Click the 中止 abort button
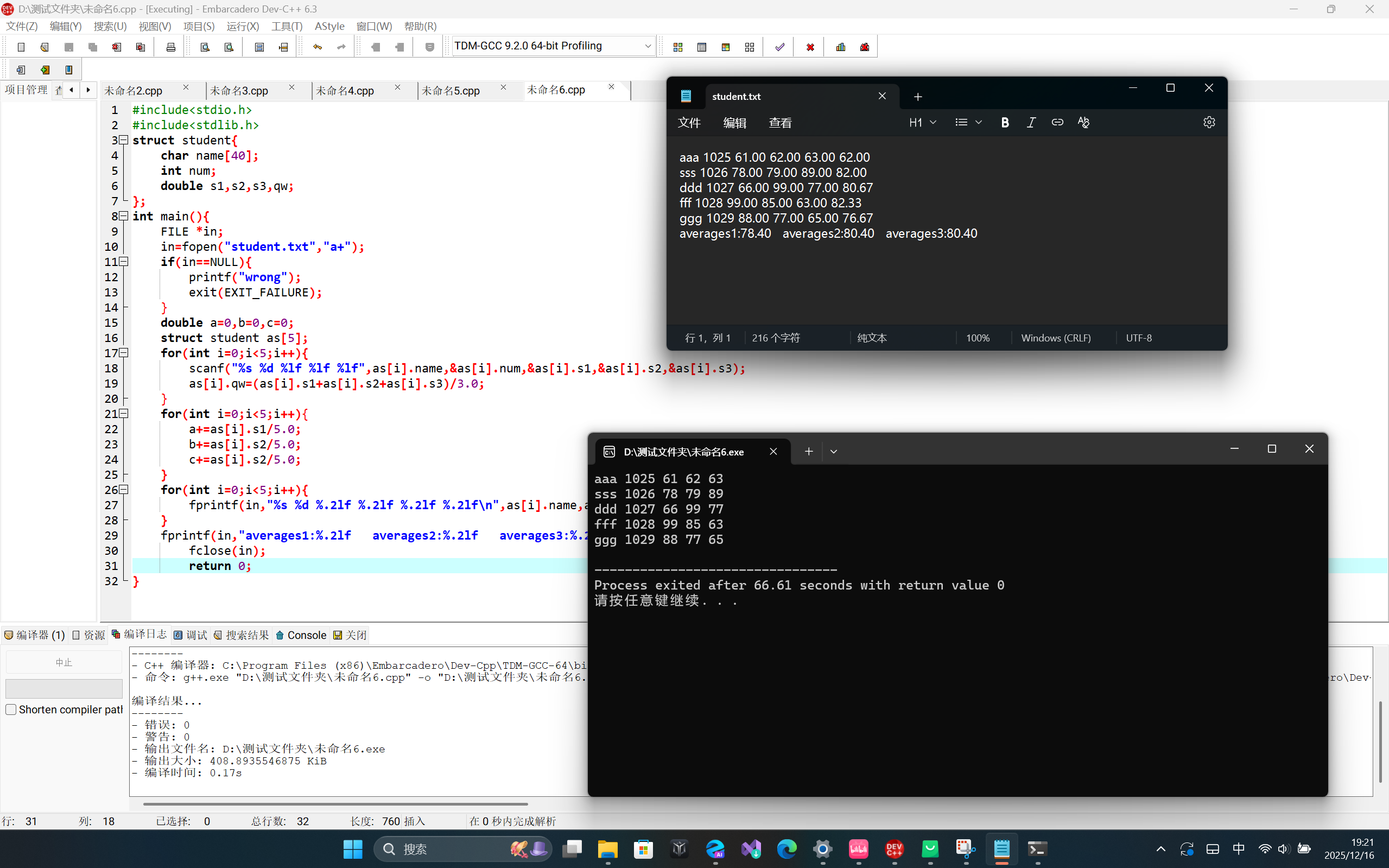This screenshot has width=1389, height=868. (x=64, y=662)
